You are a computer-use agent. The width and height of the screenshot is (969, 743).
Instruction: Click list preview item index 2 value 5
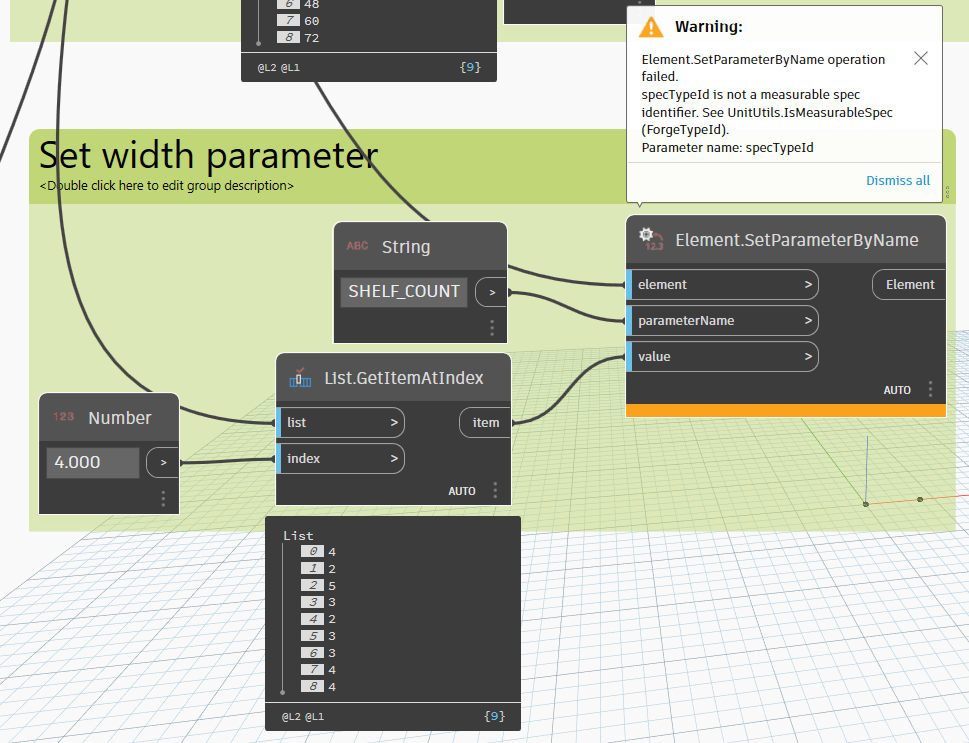click(318, 585)
